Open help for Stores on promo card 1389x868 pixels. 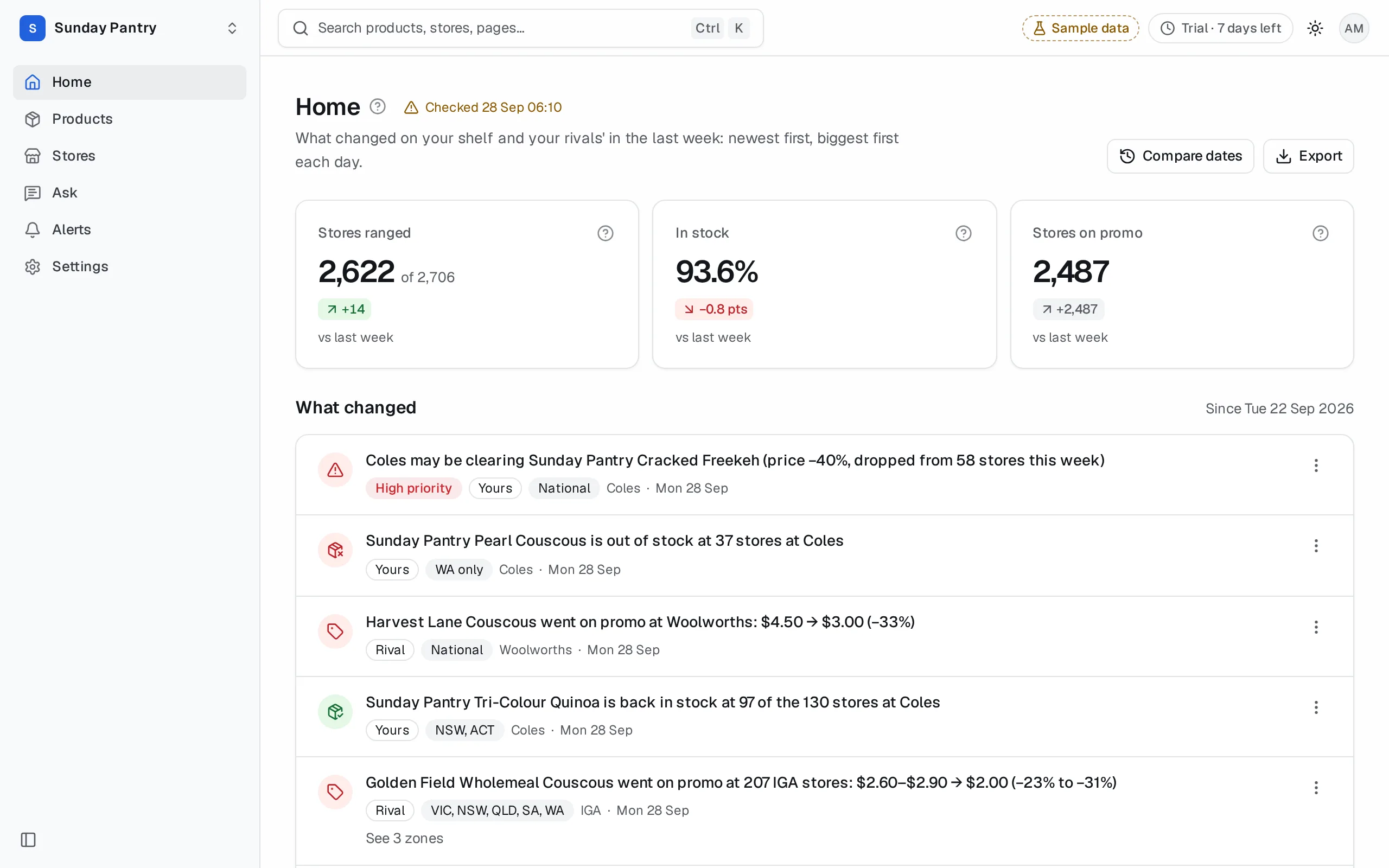tap(1320, 233)
